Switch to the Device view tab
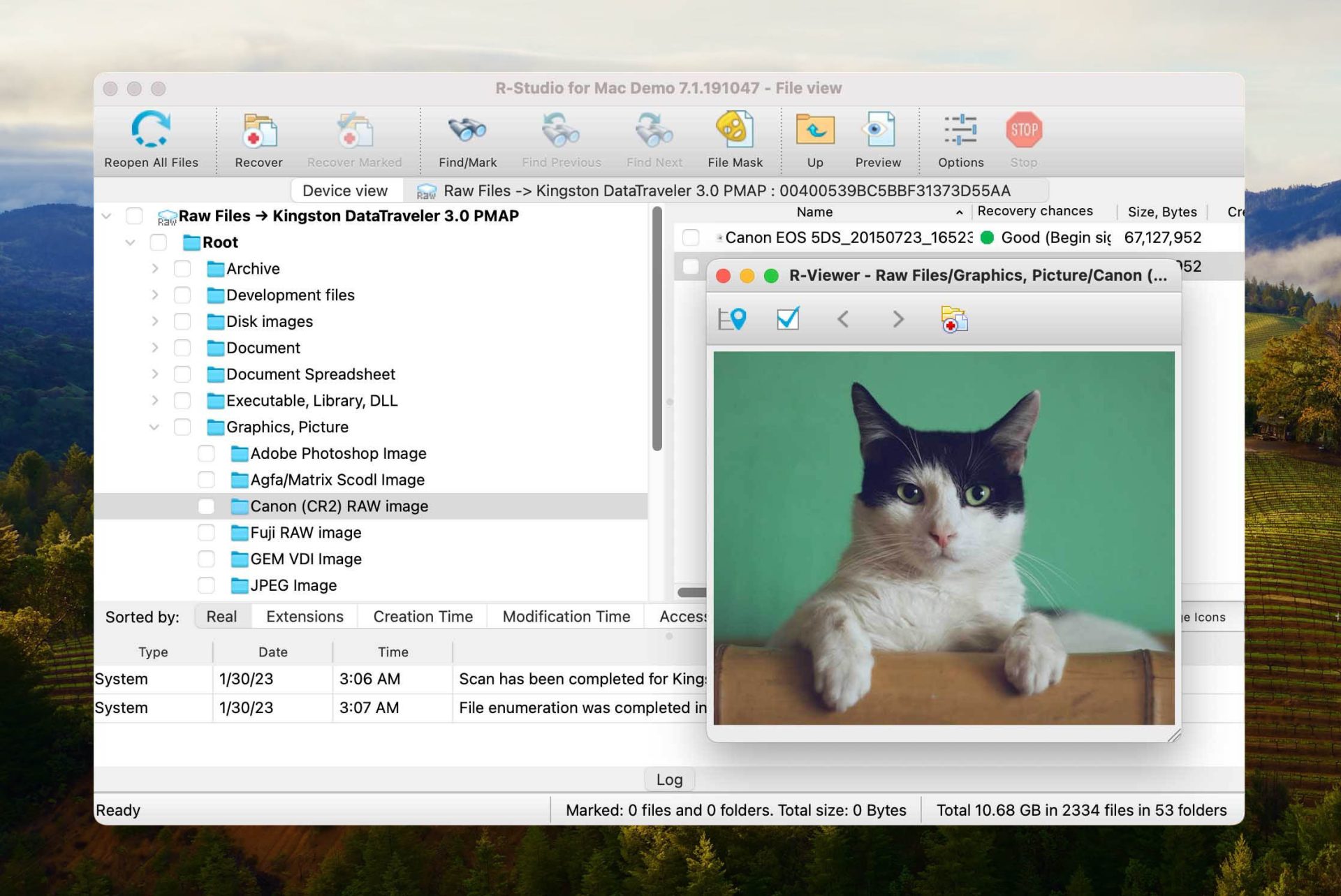Screen dimensions: 1341x896 click(x=345, y=190)
